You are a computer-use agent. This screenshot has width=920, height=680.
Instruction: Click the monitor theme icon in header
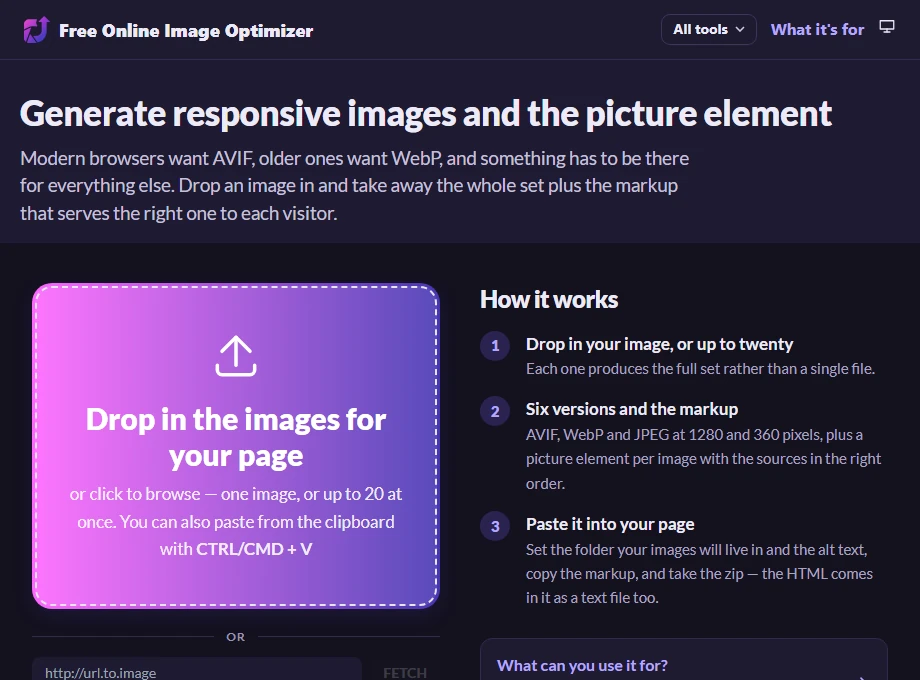coord(887,27)
